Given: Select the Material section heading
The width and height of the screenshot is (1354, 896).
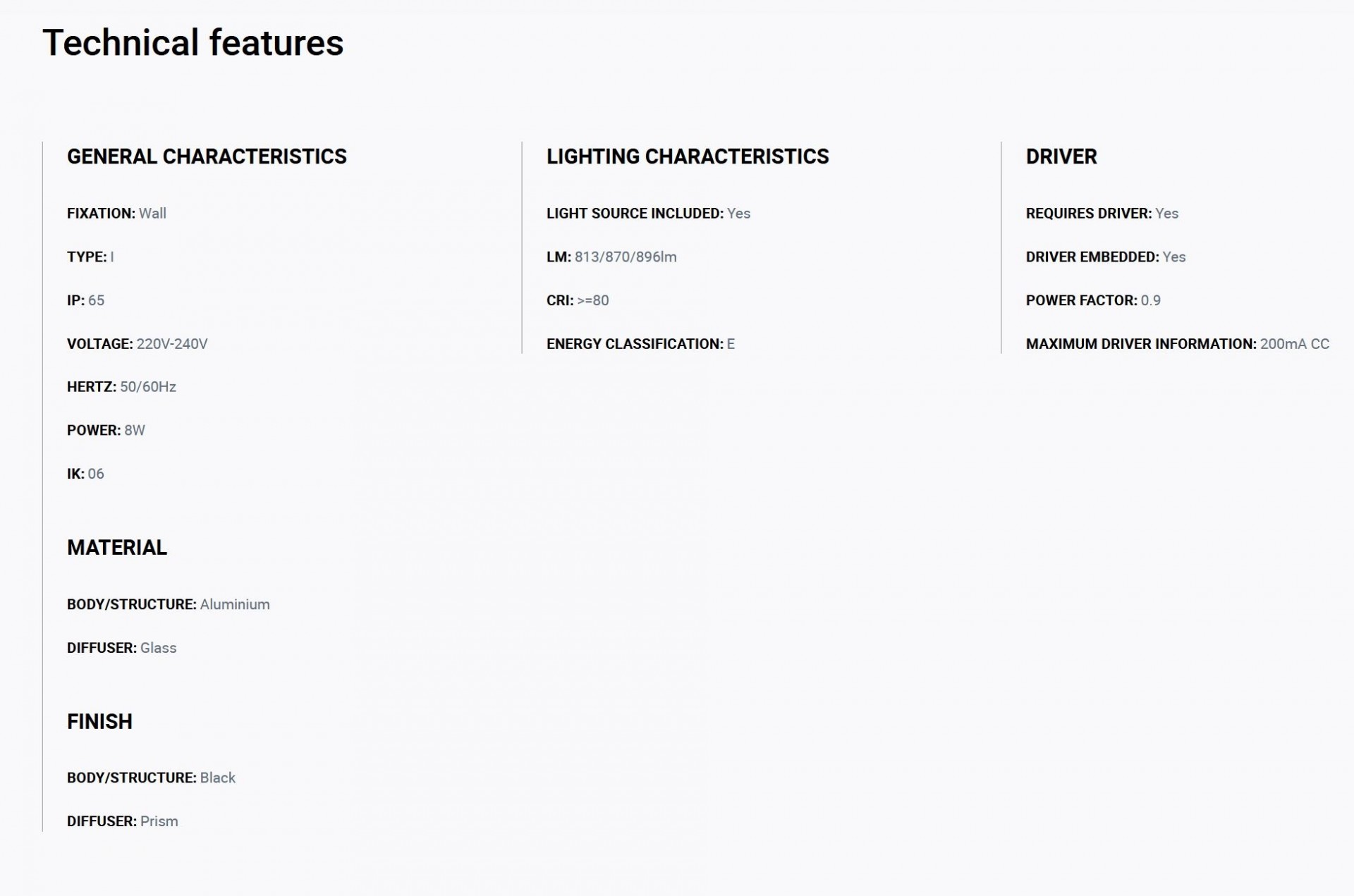Looking at the screenshot, I should point(117,548).
